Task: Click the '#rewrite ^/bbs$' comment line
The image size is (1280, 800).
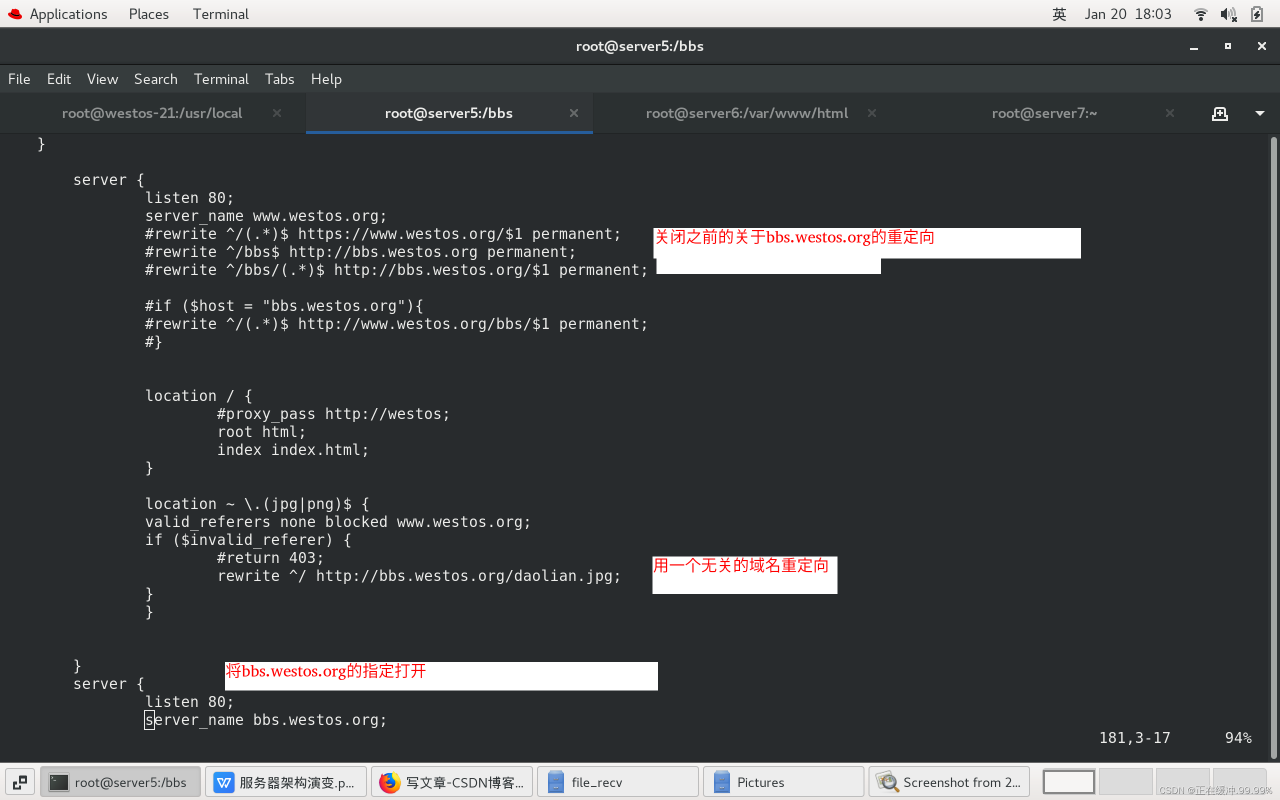Action: click(x=361, y=252)
